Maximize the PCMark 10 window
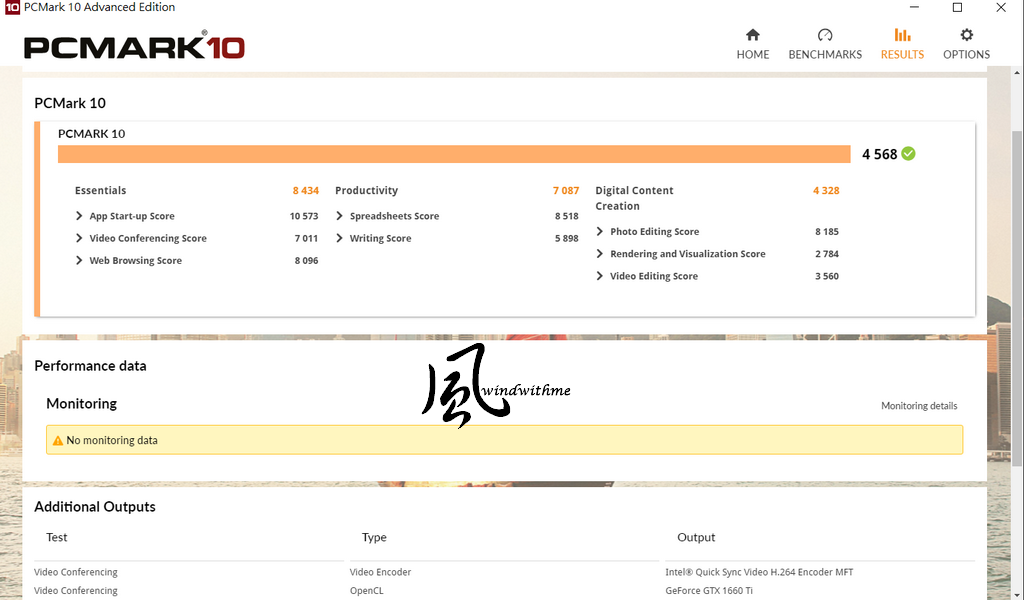The height and width of the screenshot is (600, 1024). point(957,7)
